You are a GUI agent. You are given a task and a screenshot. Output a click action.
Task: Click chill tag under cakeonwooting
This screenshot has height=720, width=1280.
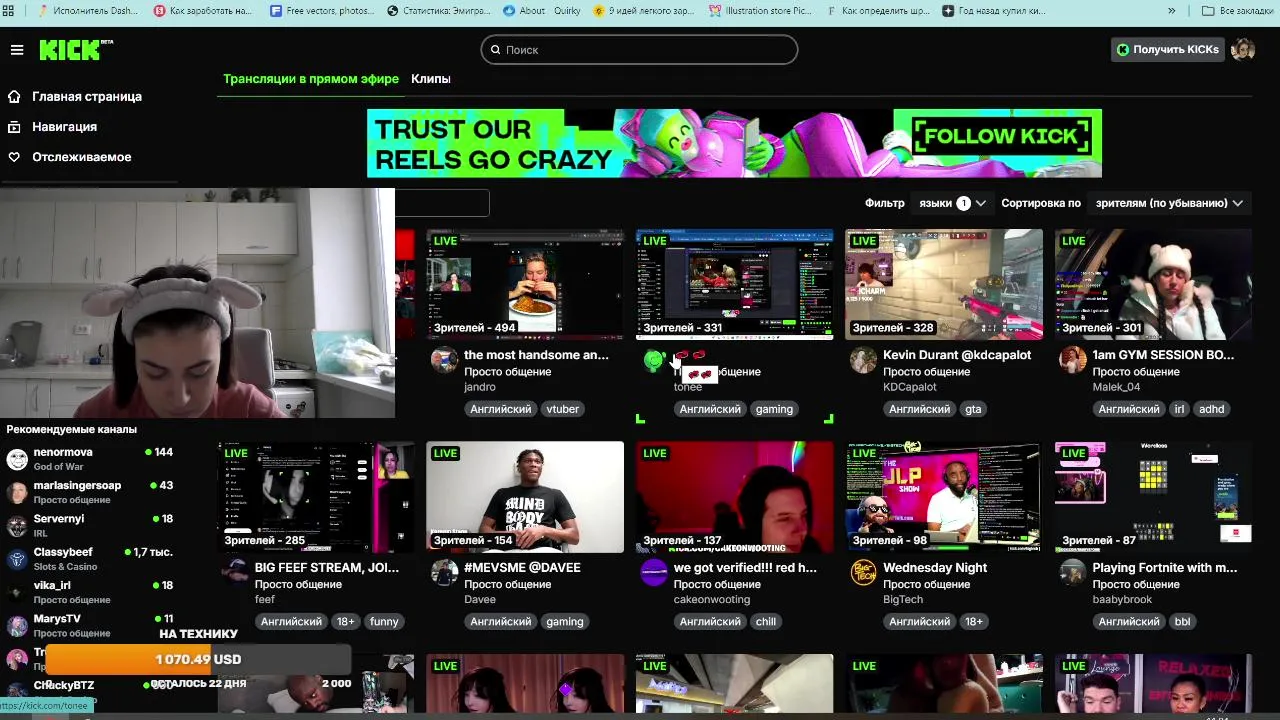tap(766, 621)
